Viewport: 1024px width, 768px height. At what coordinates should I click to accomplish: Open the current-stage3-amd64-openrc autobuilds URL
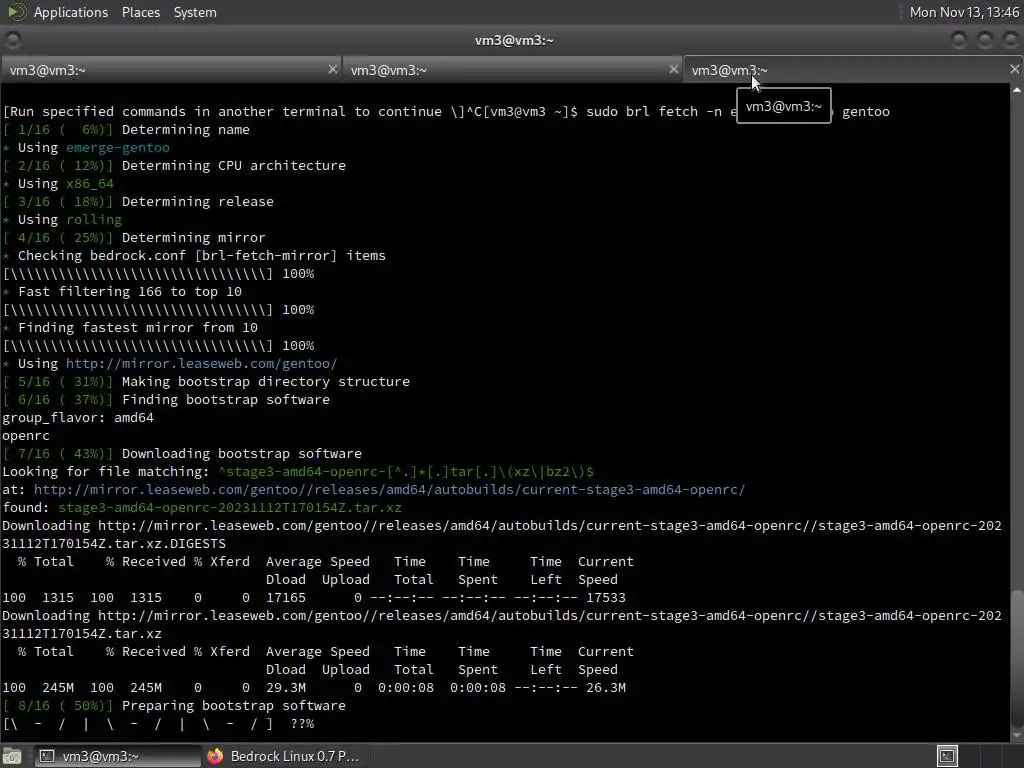click(x=389, y=490)
